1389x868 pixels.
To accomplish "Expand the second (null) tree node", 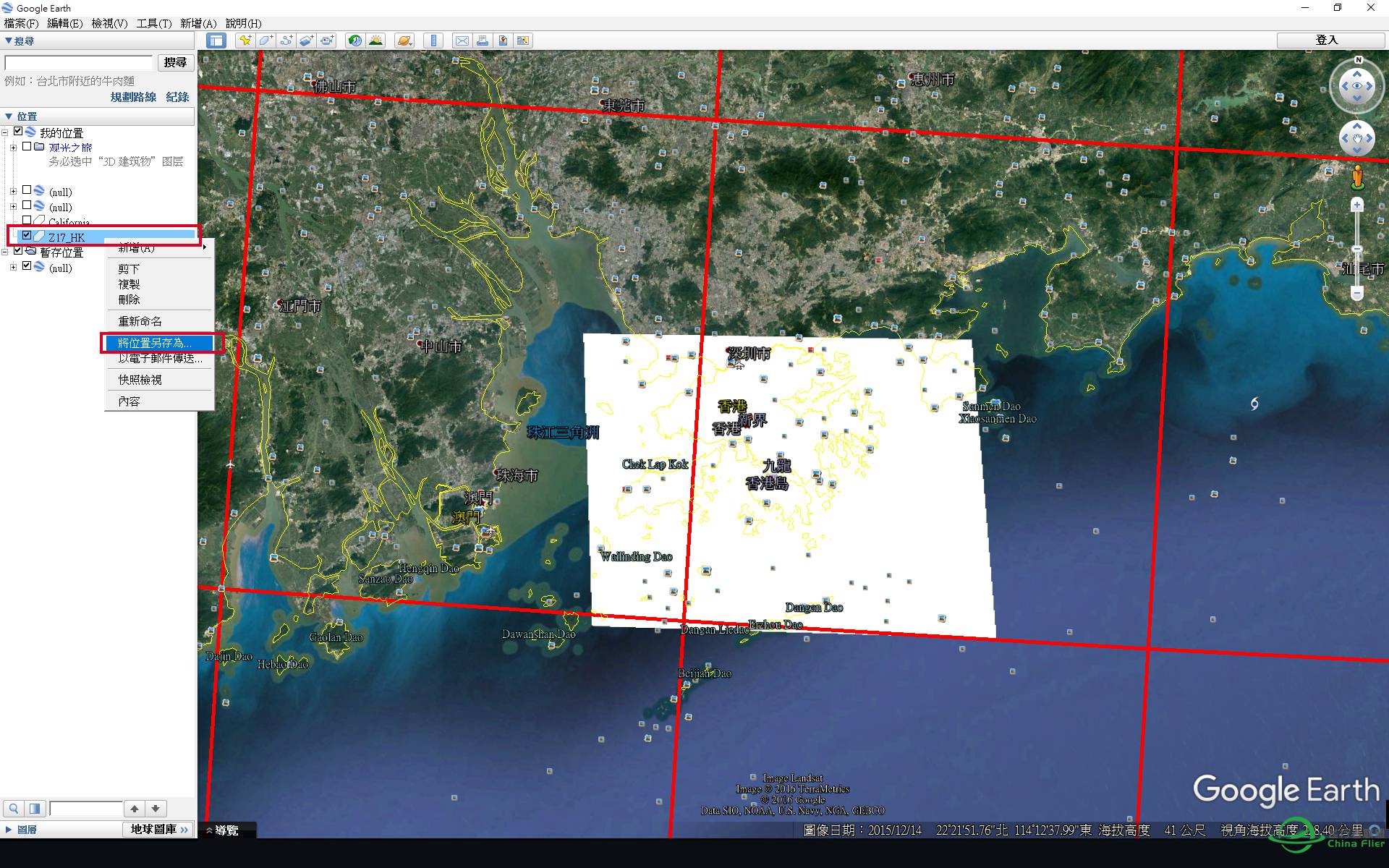I will [13, 207].
